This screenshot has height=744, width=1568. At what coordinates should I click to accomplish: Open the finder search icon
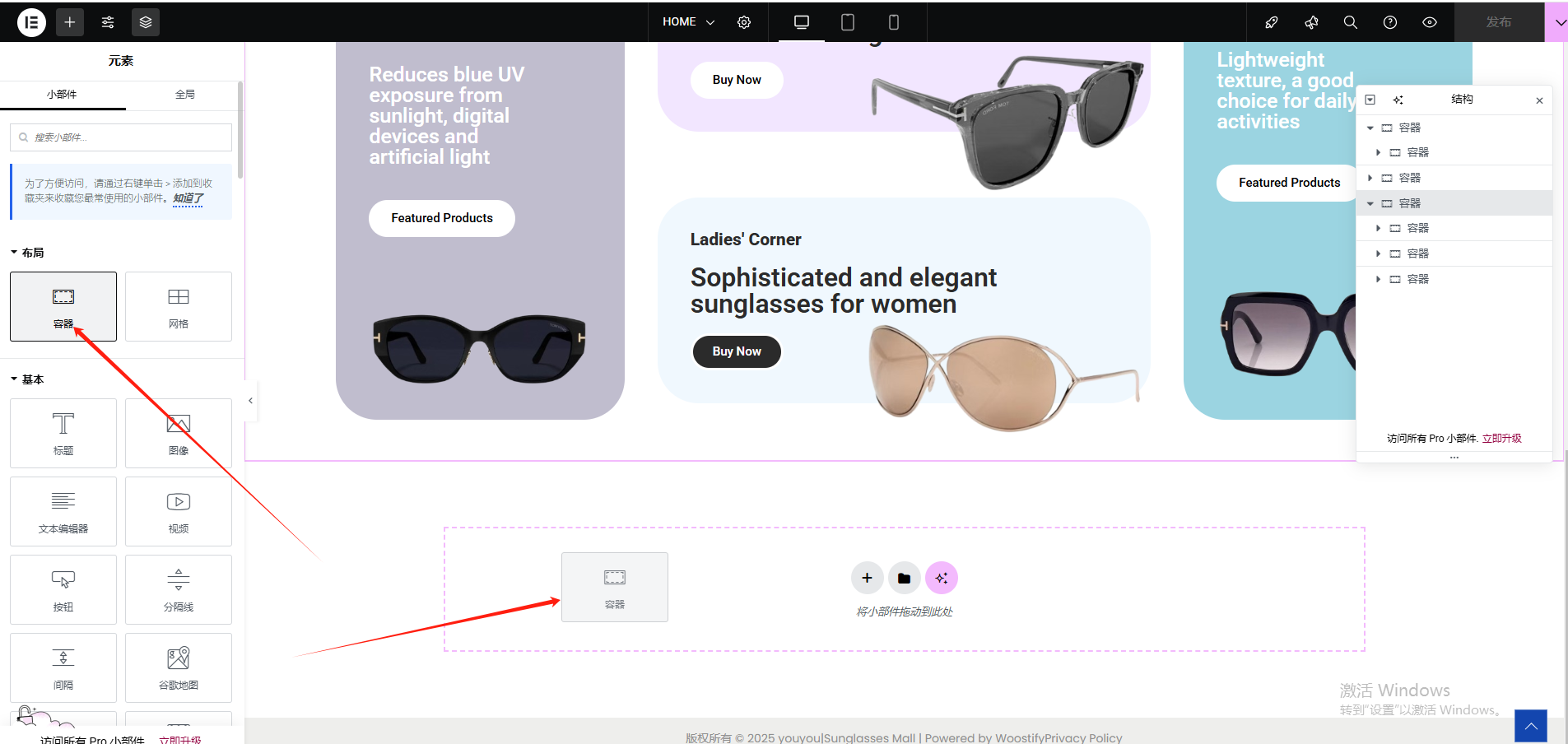(x=1351, y=22)
